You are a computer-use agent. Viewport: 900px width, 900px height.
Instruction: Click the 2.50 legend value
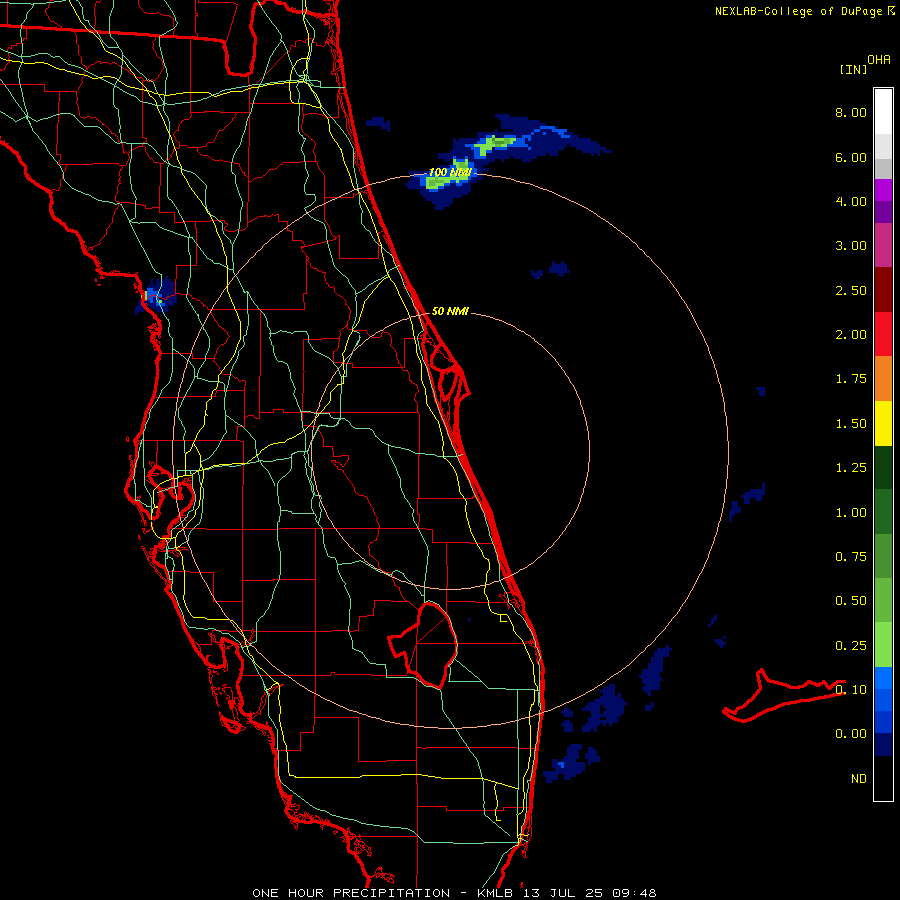pos(851,290)
